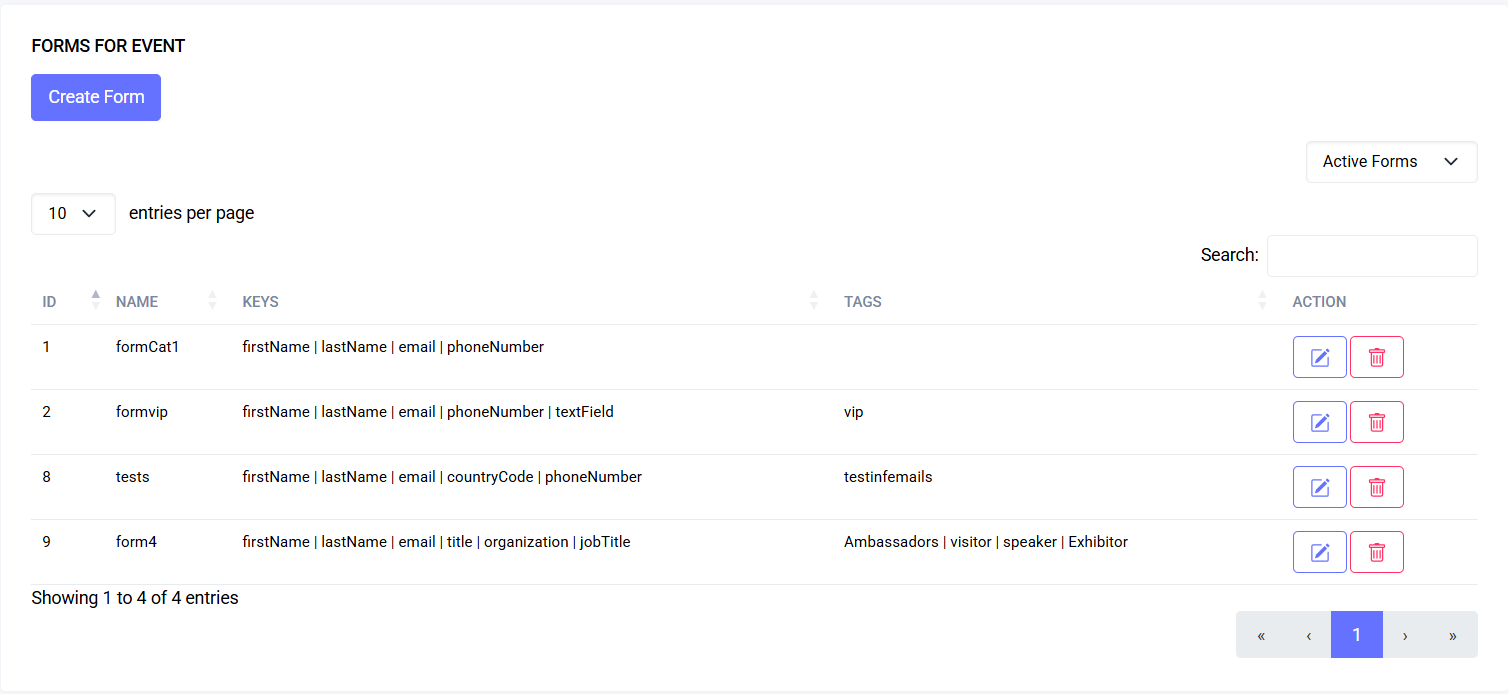Edit the formCat1 form

1319,356
